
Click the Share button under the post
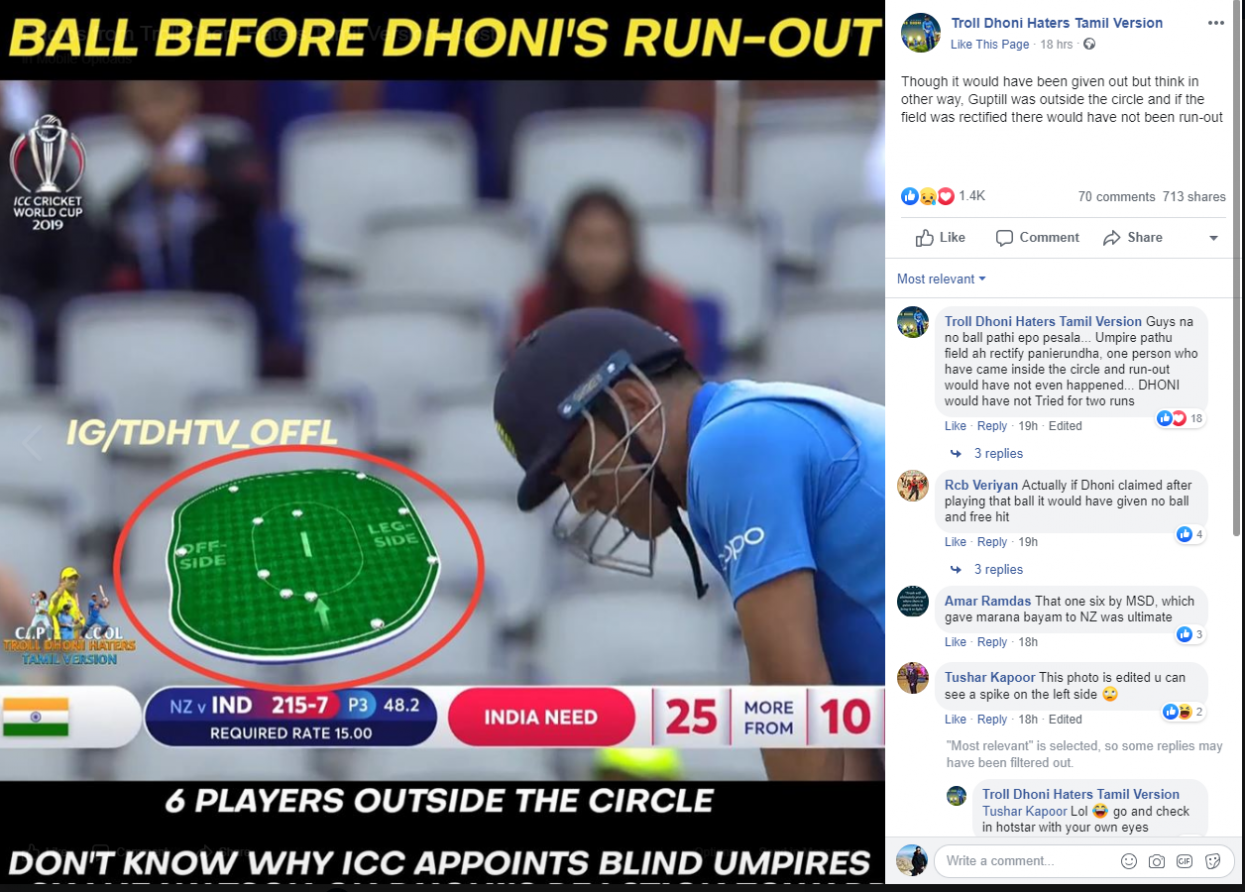[x=1133, y=237]
